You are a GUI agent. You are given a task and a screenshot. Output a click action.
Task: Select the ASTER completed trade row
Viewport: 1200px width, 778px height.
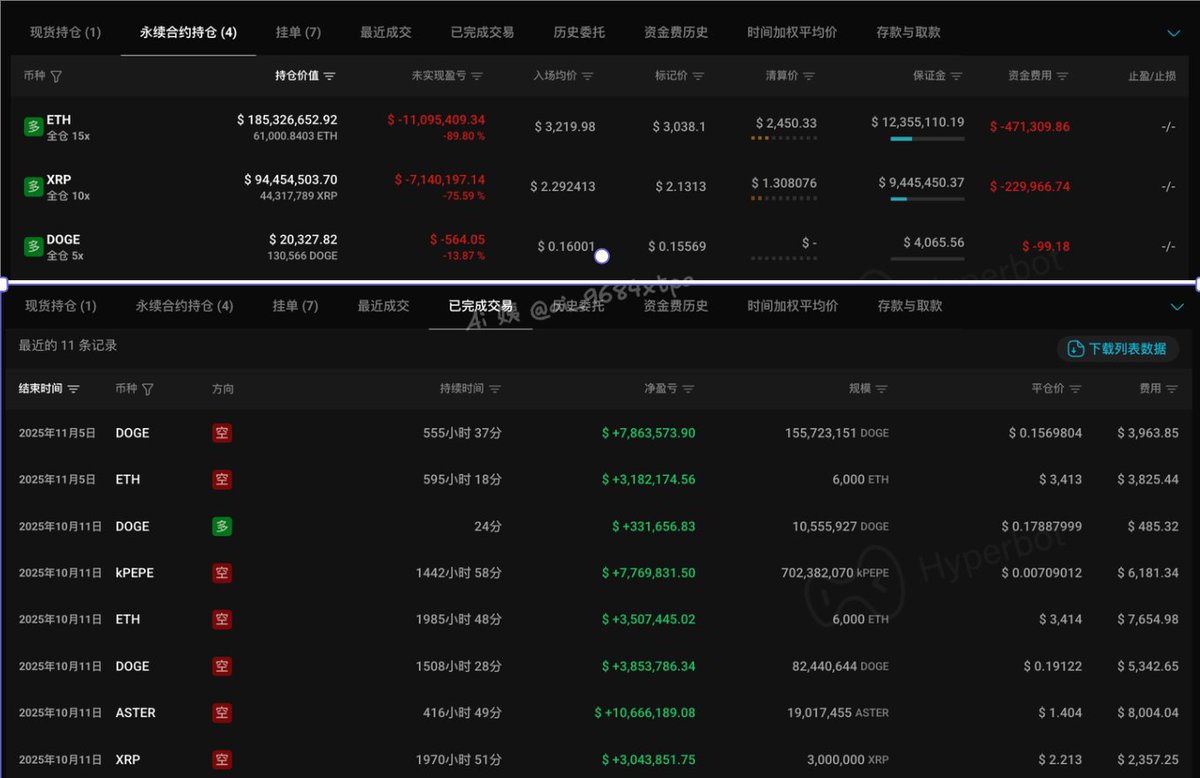tap(600, 713)
